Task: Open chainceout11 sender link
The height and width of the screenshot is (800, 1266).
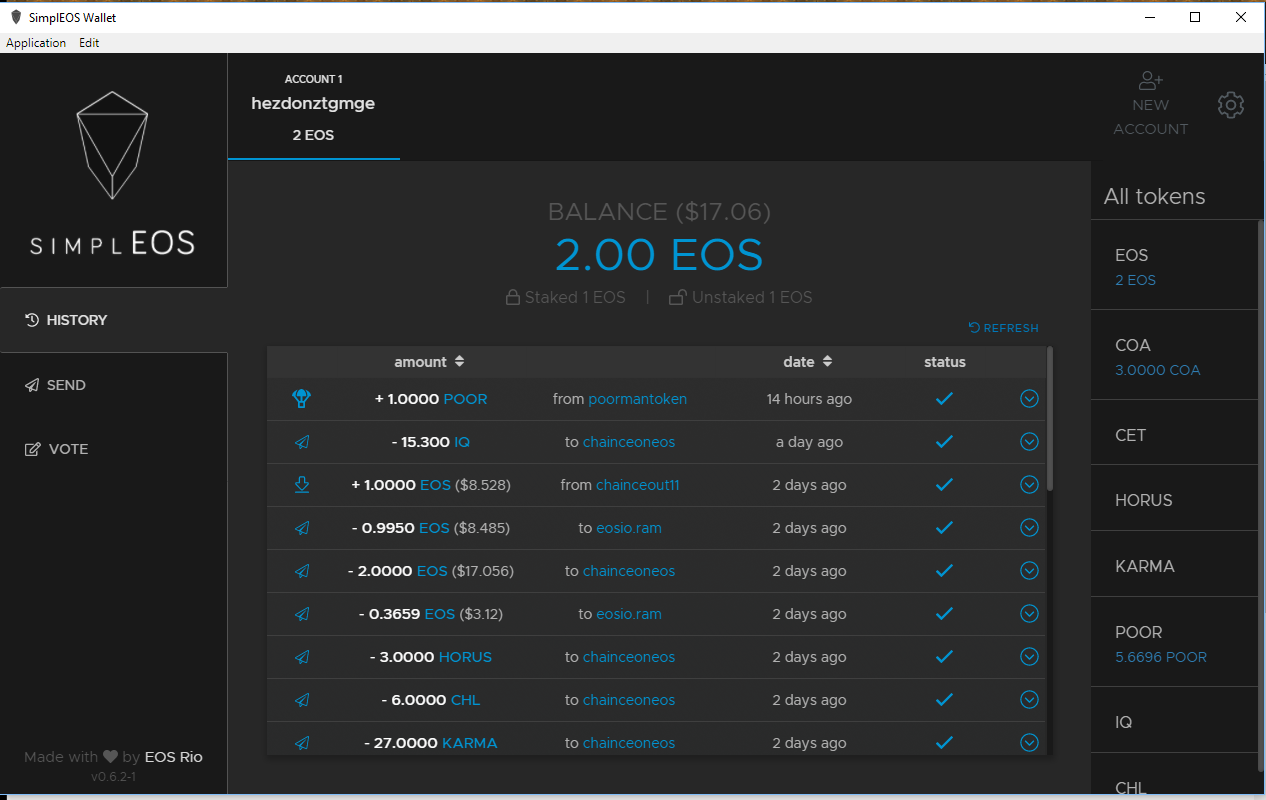Action: point(638,485)
